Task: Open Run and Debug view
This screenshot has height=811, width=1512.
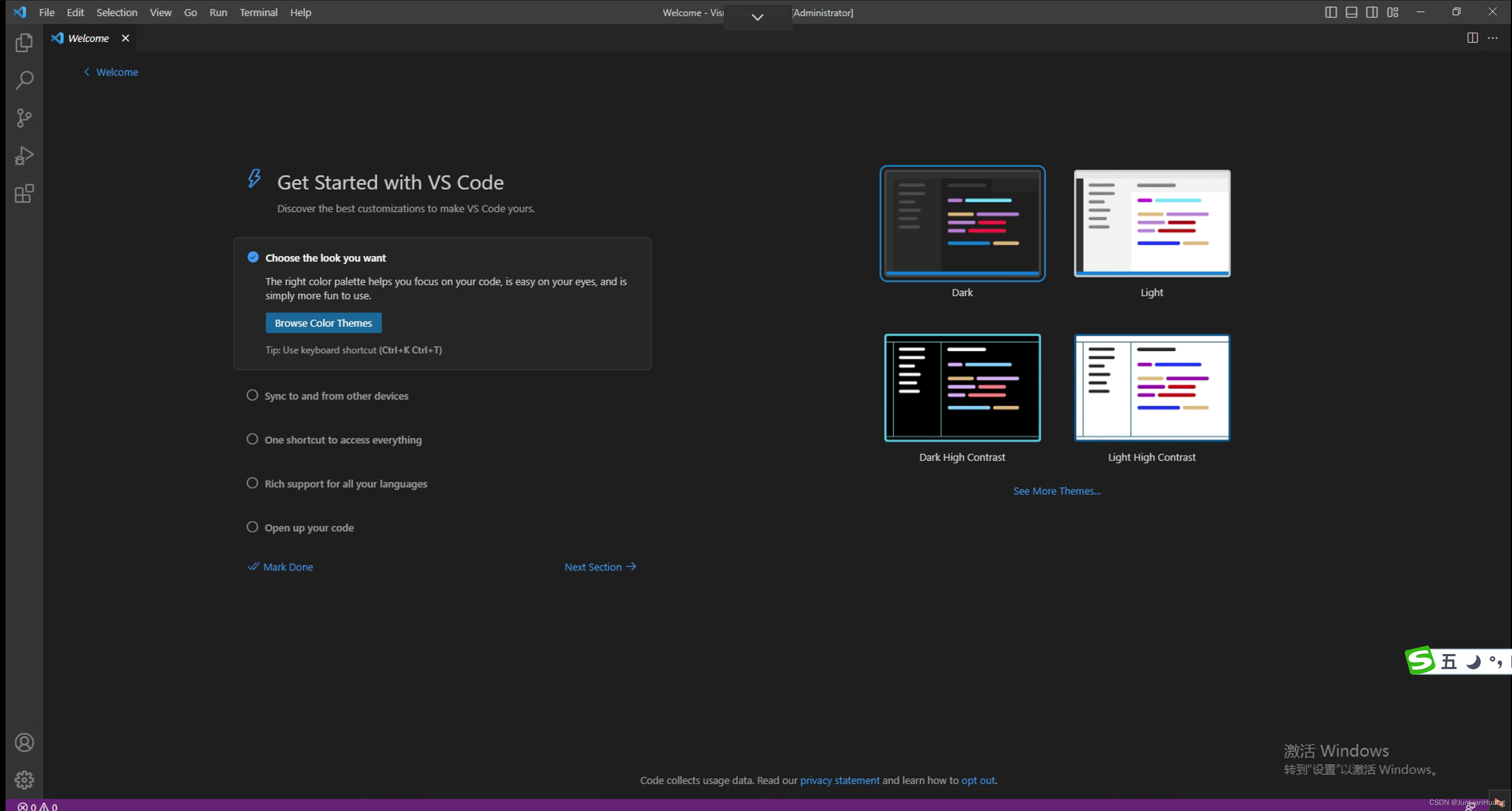Action: pos(24,156)
